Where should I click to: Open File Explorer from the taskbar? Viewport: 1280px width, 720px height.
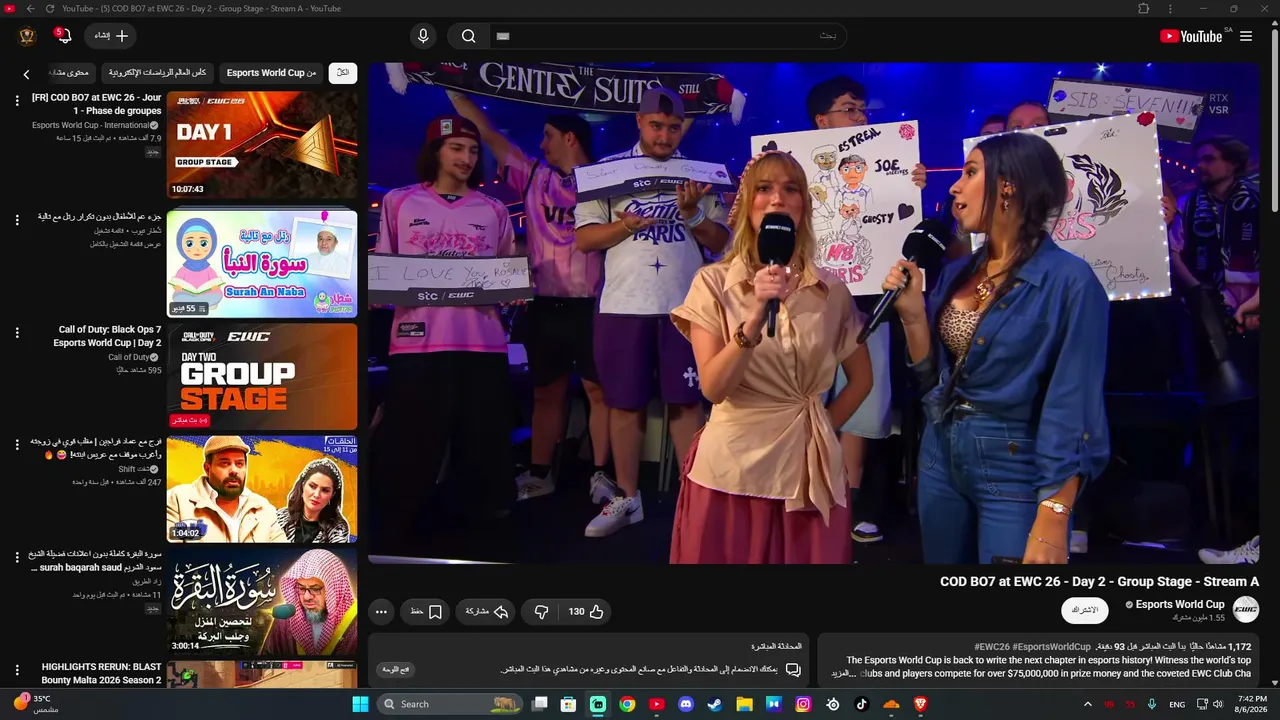point(744,704)
